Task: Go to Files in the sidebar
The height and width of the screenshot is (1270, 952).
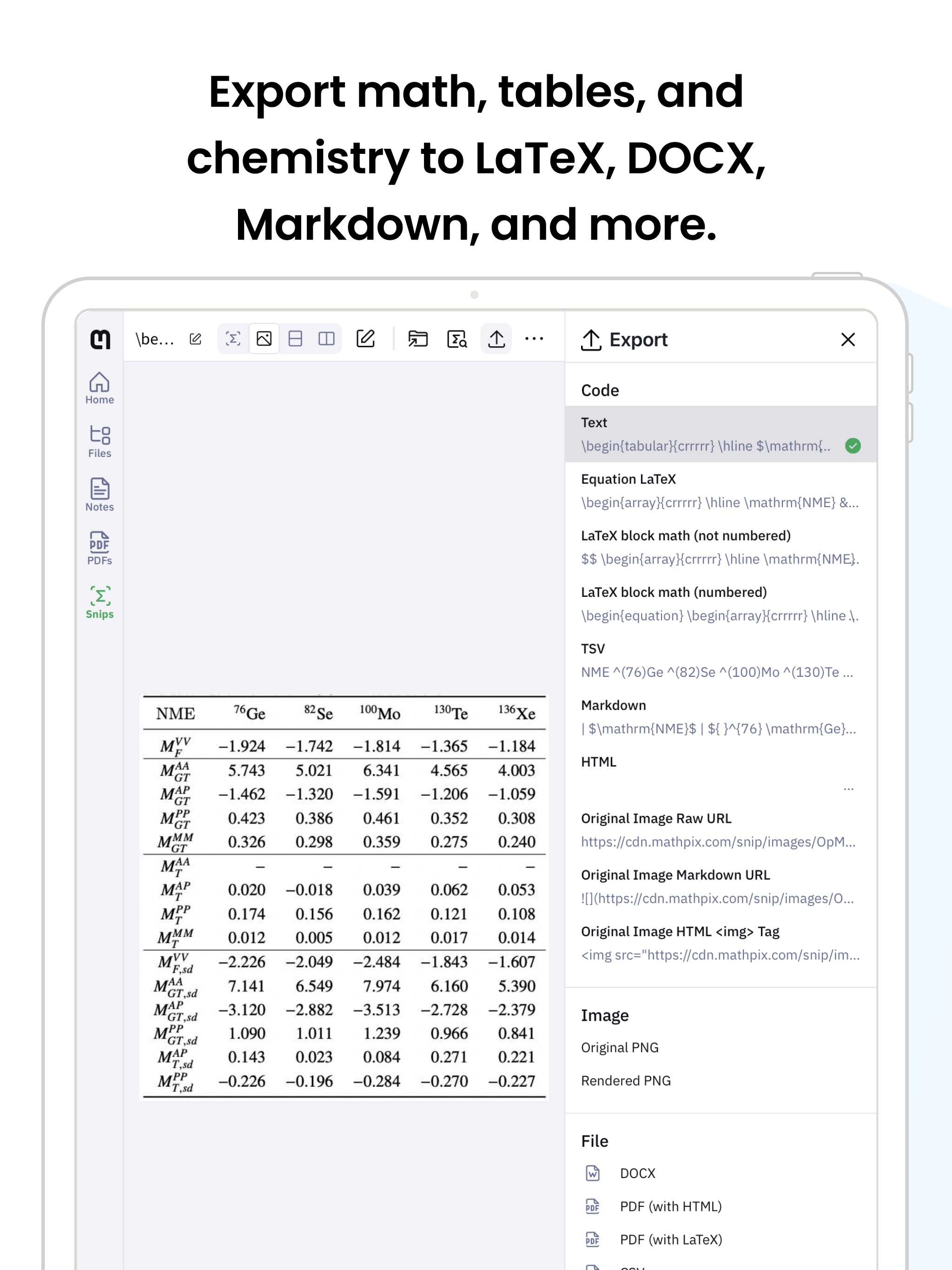Action: [x=99, y=442]
